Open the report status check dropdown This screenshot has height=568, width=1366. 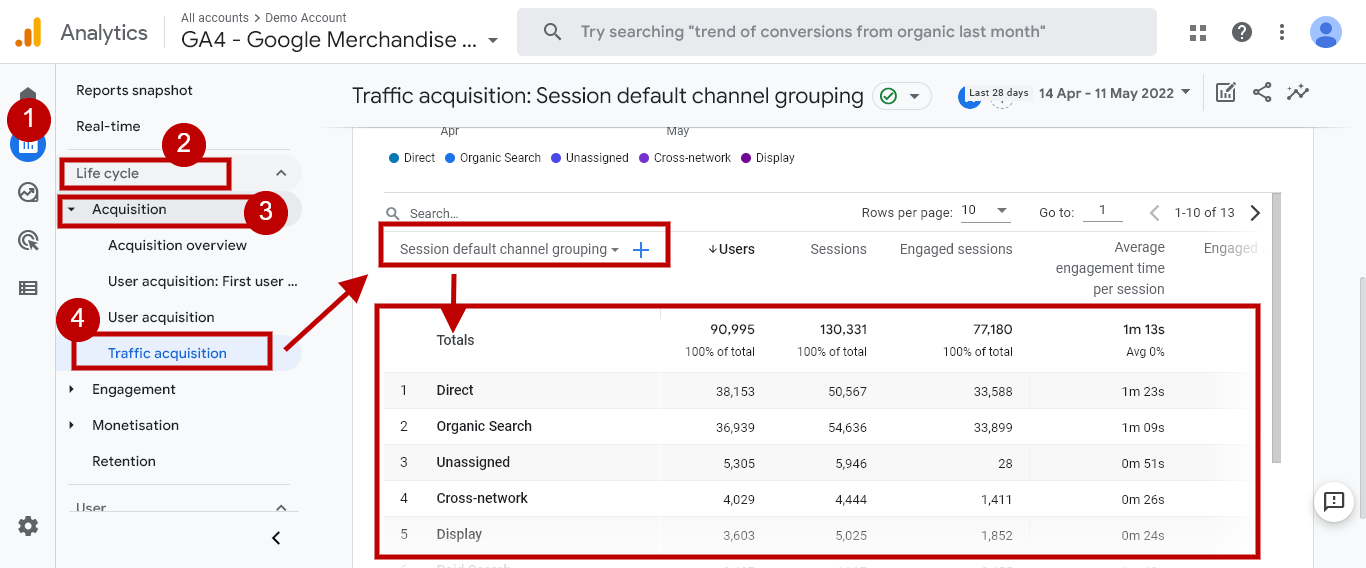(x=902, y=96)
